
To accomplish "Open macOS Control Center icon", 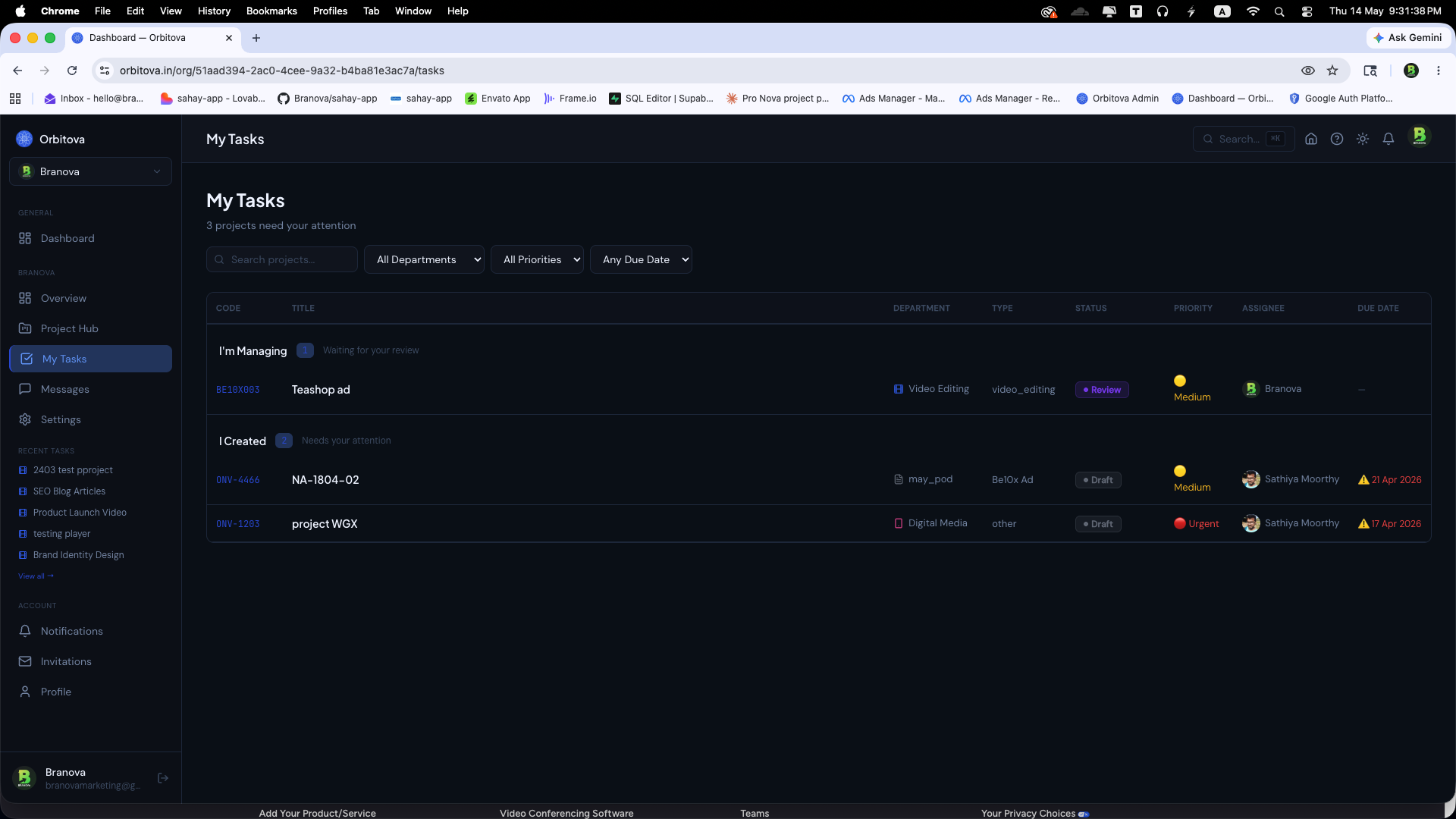I will [x=1307, y=11].
